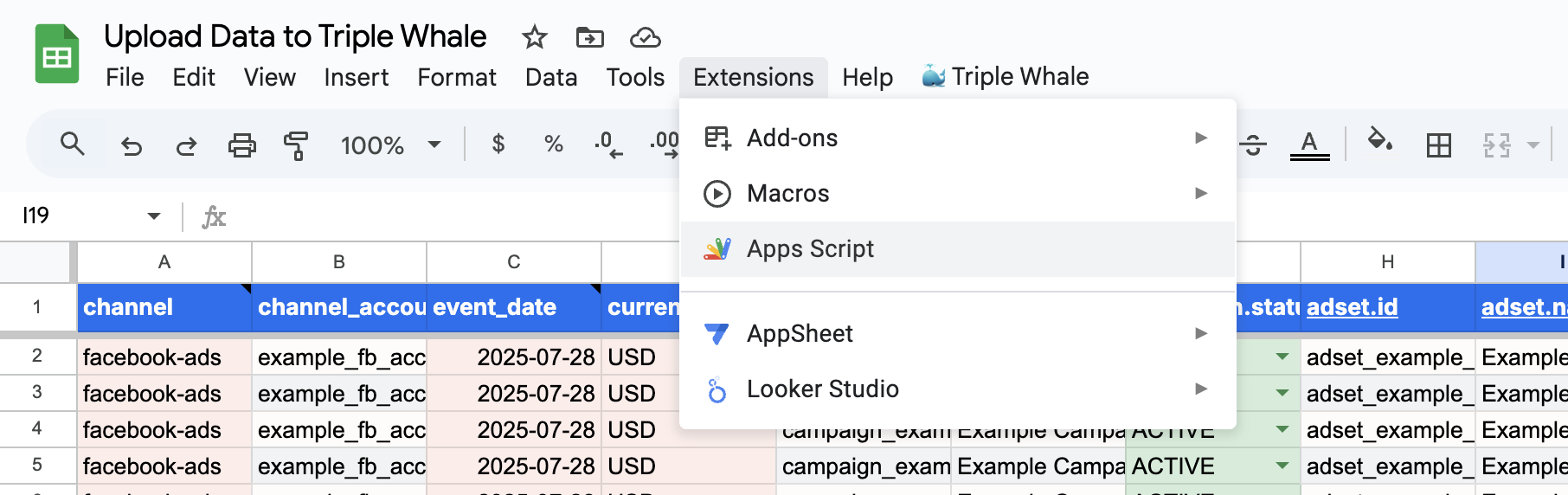This screenshot has width=1568, height=495.
Task: Close the Extensions menu tab
Action: (754, 77)
